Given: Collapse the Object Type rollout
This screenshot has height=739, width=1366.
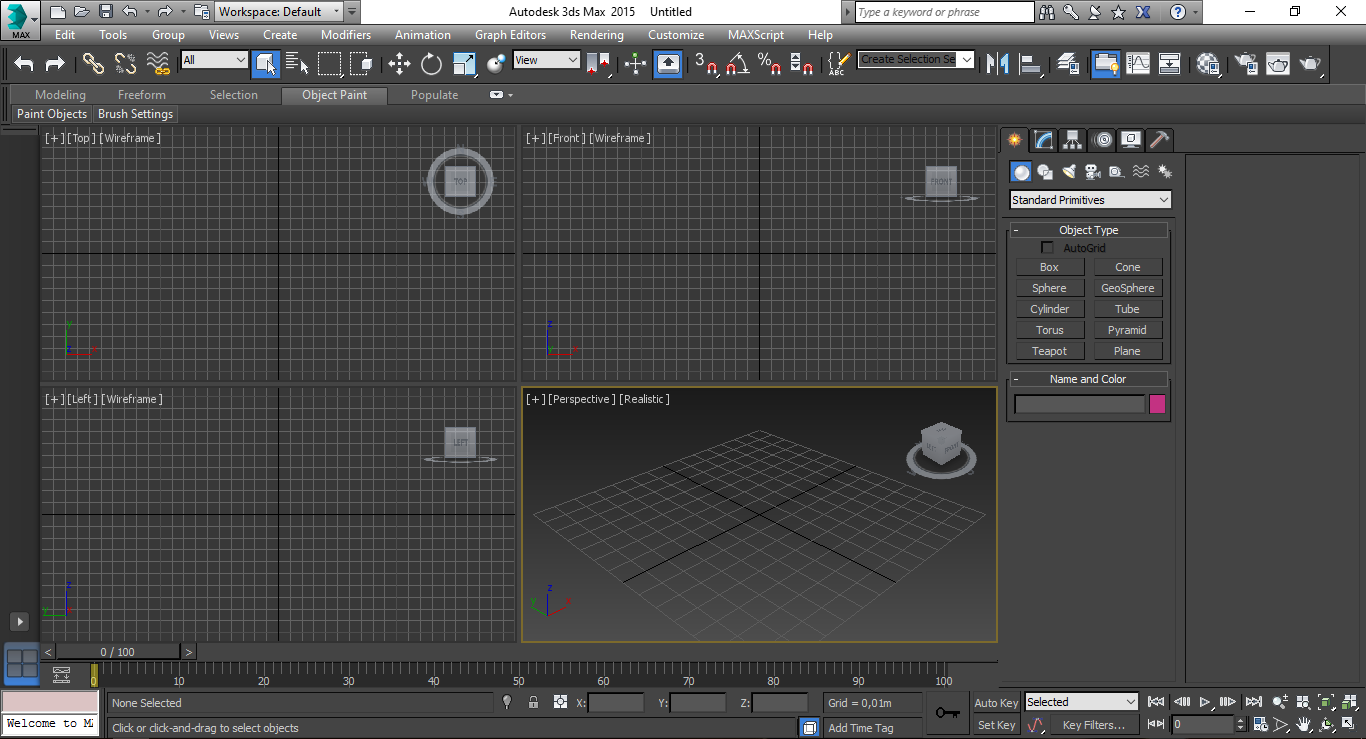Looking at the screenshot, I should click(x=1088, y=230).
